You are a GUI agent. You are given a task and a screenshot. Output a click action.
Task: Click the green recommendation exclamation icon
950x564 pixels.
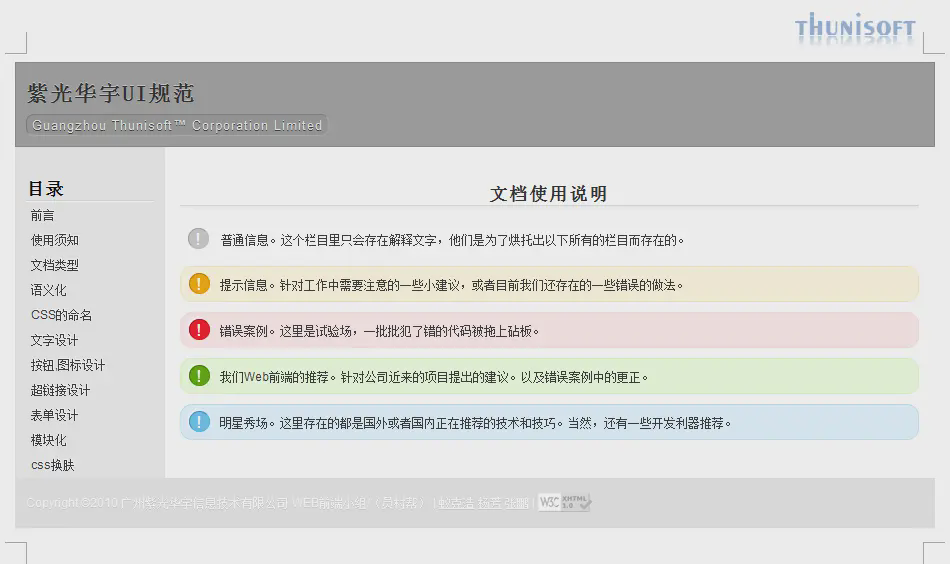(x=199, y=376)
